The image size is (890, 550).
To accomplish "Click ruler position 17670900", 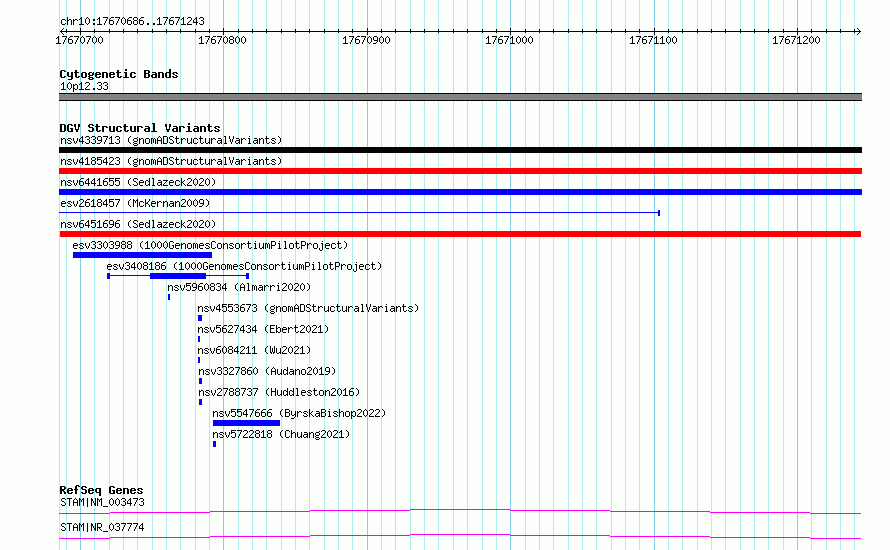I will coord(366,40).
